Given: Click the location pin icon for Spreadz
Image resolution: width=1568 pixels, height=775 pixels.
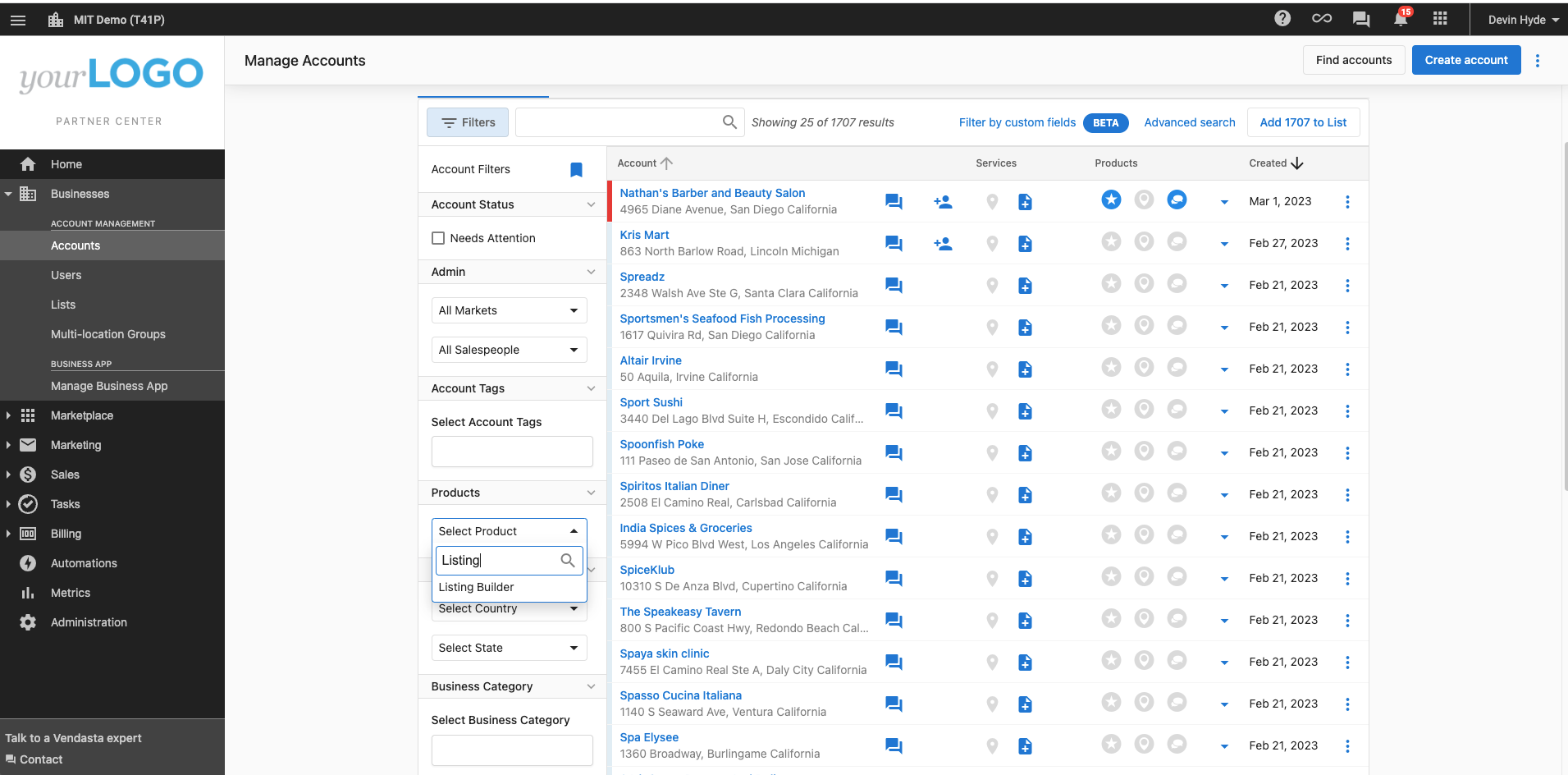Looking at the screenshot, I should point(992,286).
